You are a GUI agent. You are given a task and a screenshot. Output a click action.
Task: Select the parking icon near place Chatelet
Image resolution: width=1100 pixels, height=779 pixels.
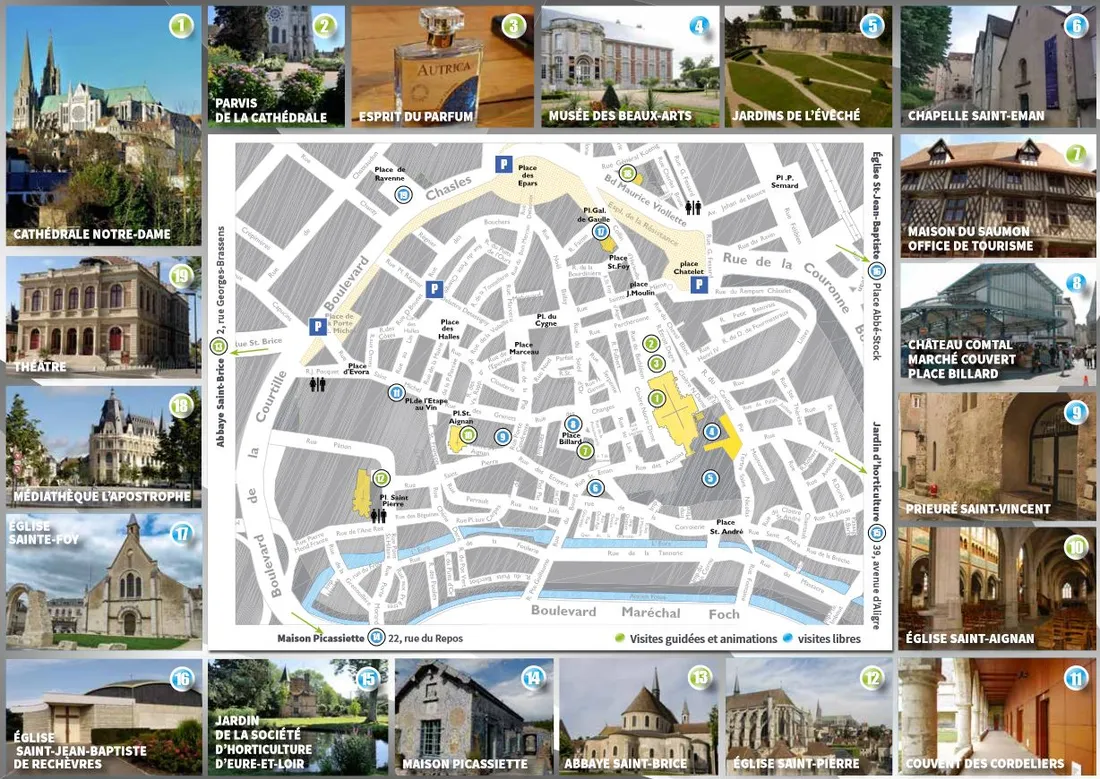pos(699,285)
